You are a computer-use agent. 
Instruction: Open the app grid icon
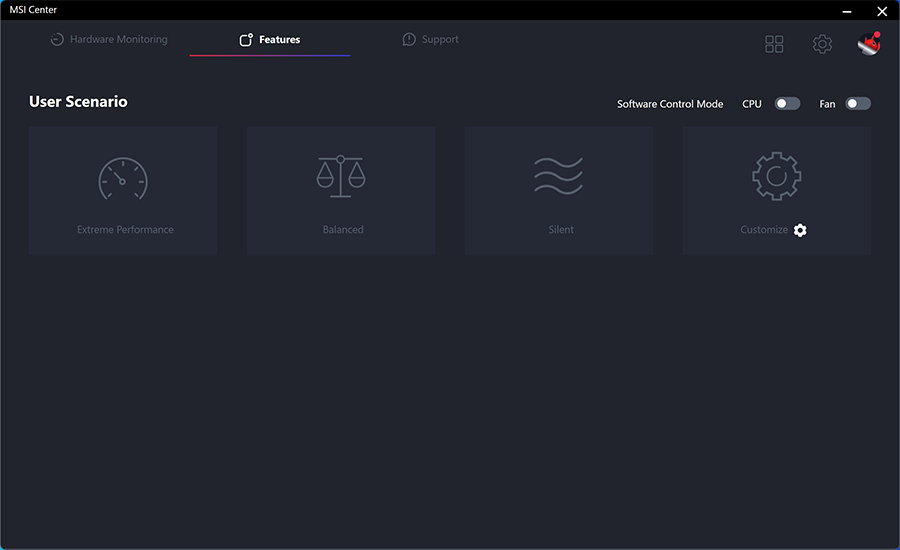click(x=774, y=44)
